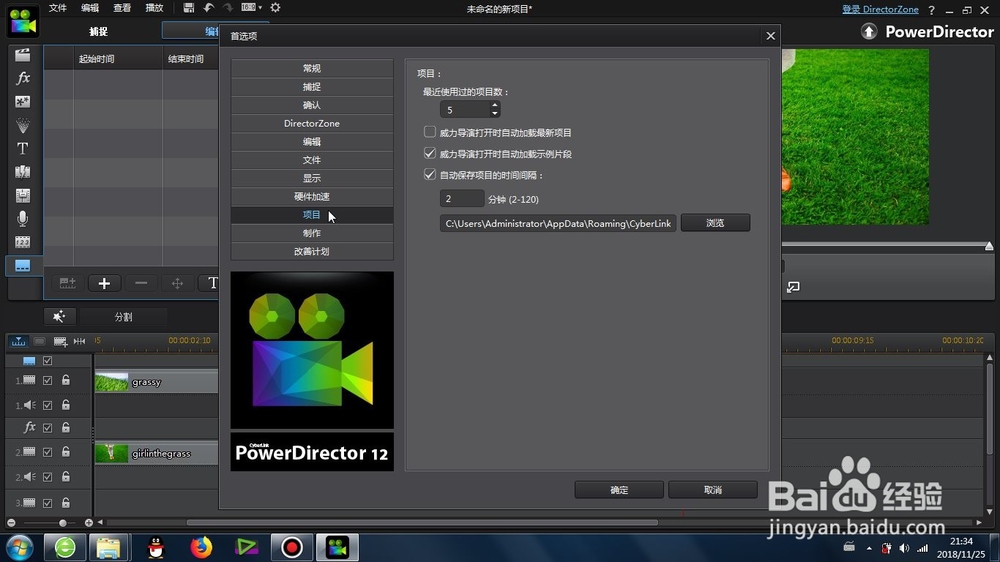Toggle auto-save project interval checkbox
Screen dimensions: 1000x562
[x=430, y=174]
